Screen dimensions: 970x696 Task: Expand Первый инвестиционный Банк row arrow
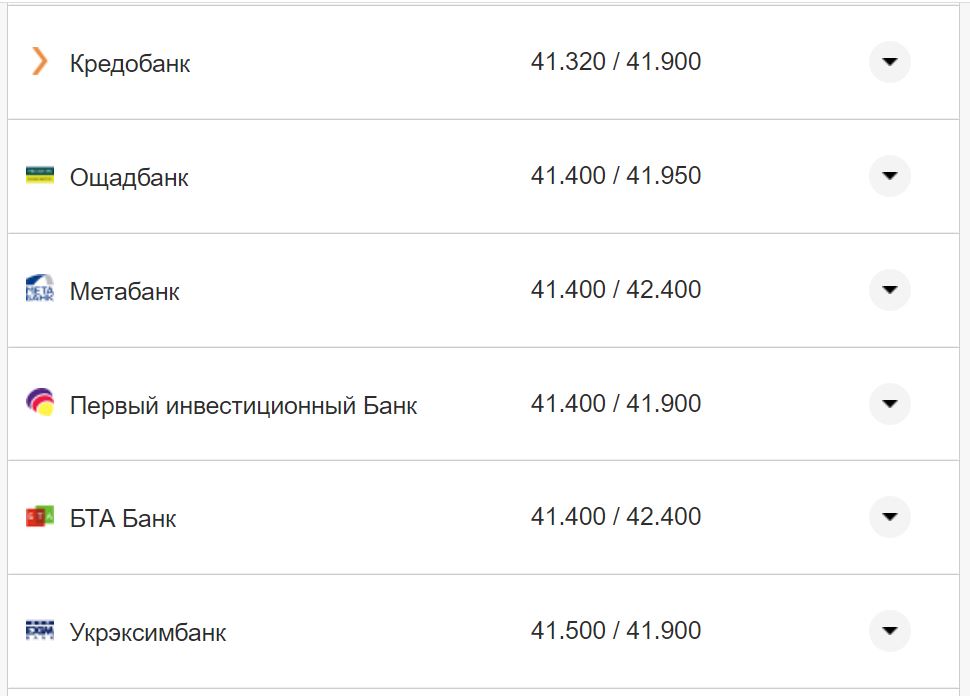[x=889, y=404]
